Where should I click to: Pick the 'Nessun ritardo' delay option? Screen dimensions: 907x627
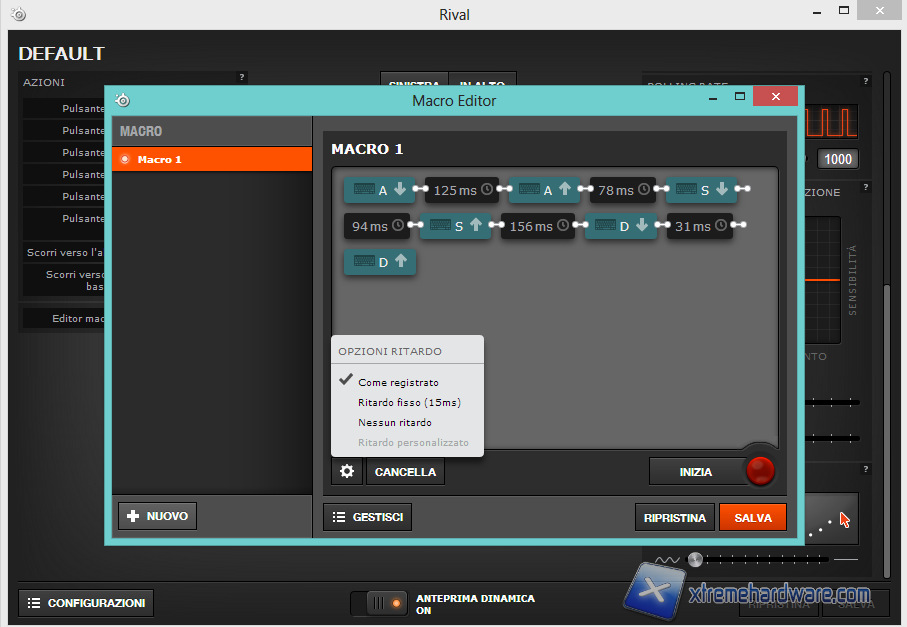click(x=395, y=422)
